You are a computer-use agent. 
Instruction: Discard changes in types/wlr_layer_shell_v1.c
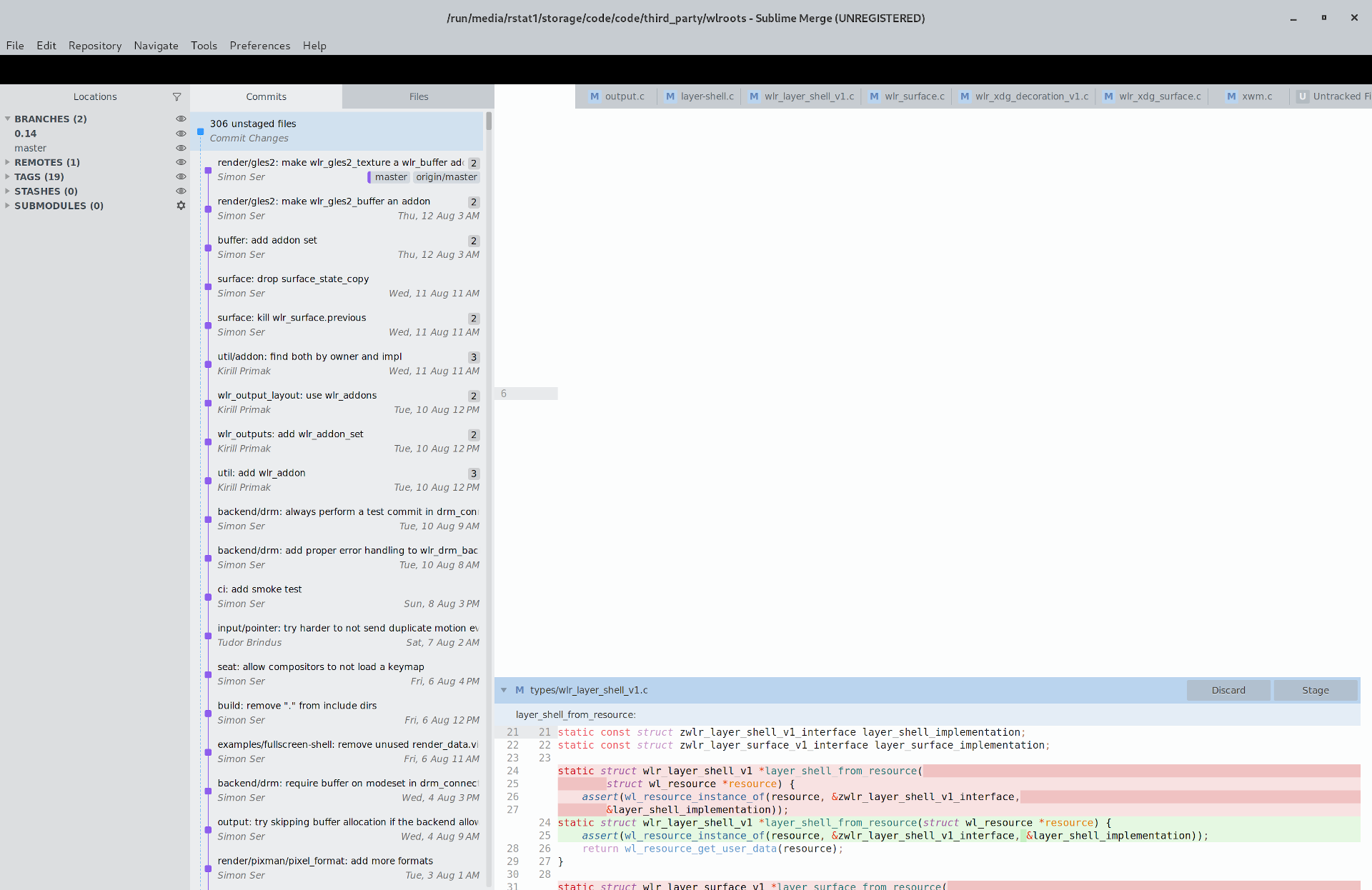click(x=1228, y=690)
